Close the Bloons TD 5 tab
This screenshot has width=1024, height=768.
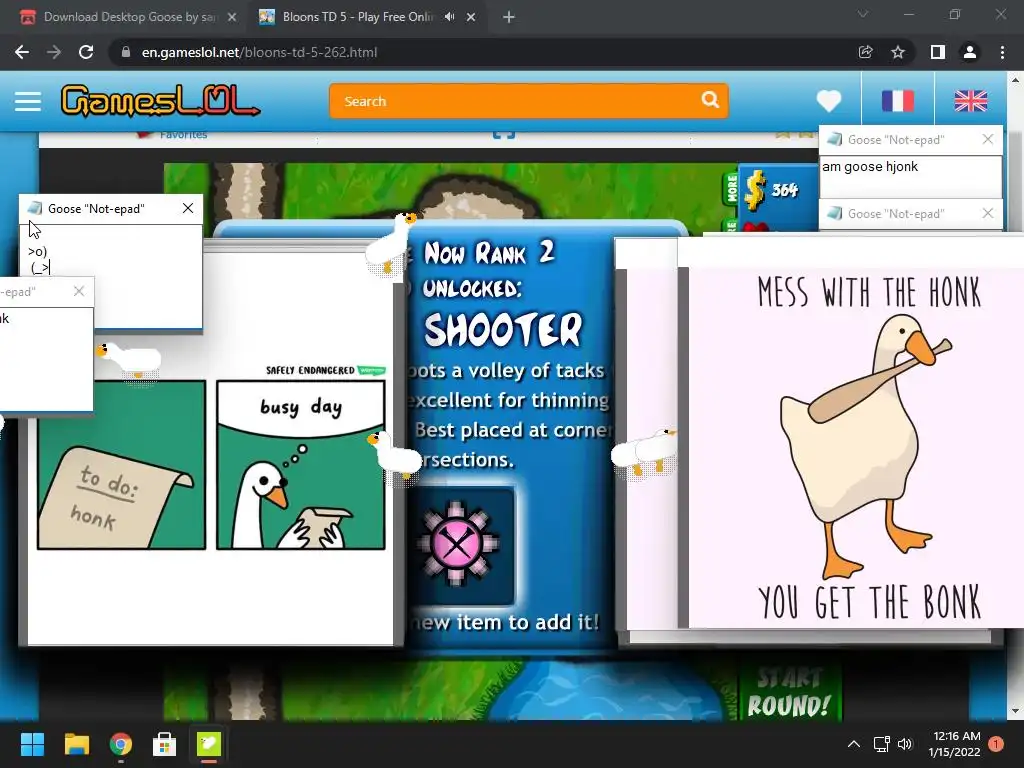tap(471, 17)
